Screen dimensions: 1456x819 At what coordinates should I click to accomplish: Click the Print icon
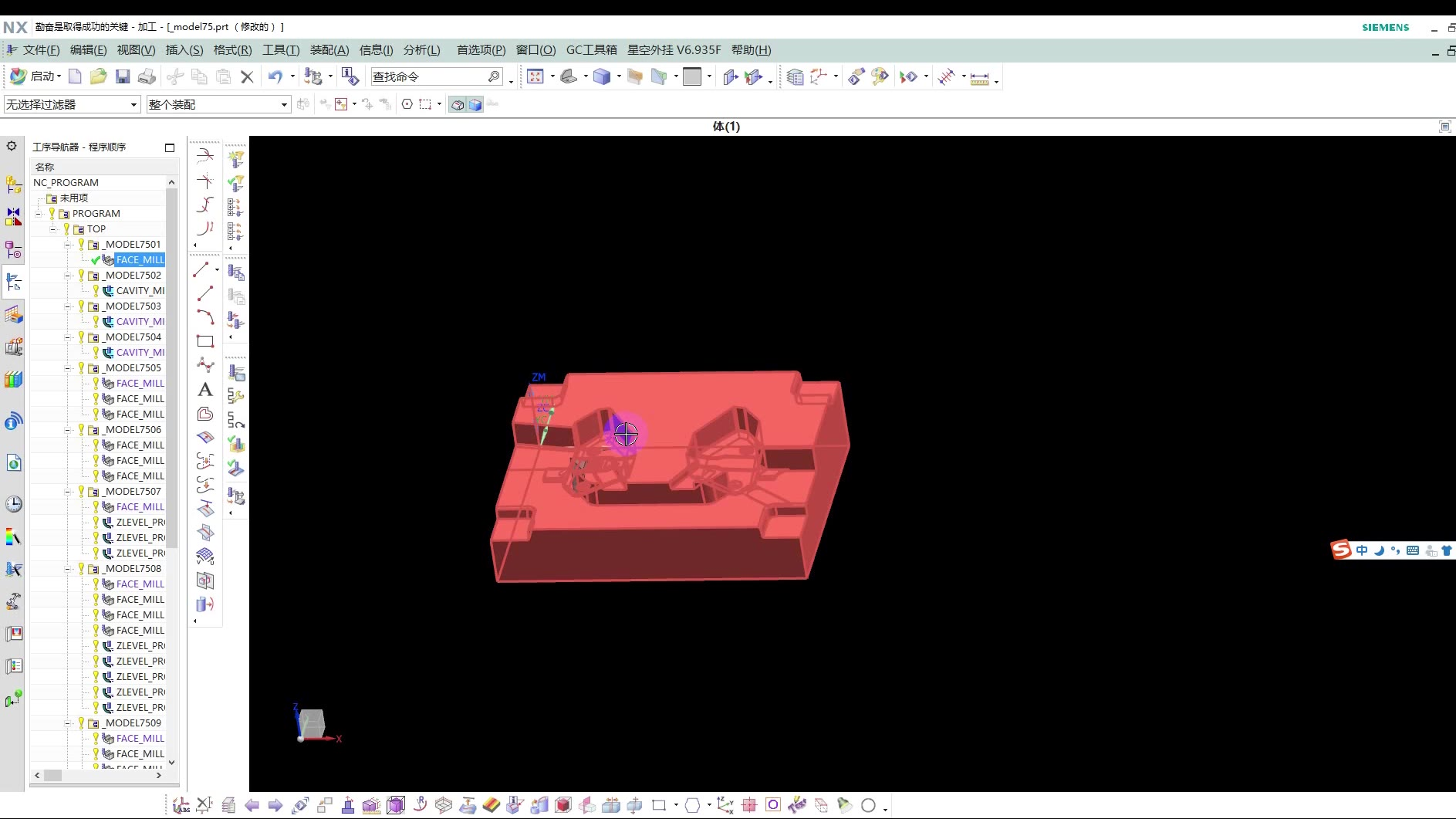[x=147, y=76]
